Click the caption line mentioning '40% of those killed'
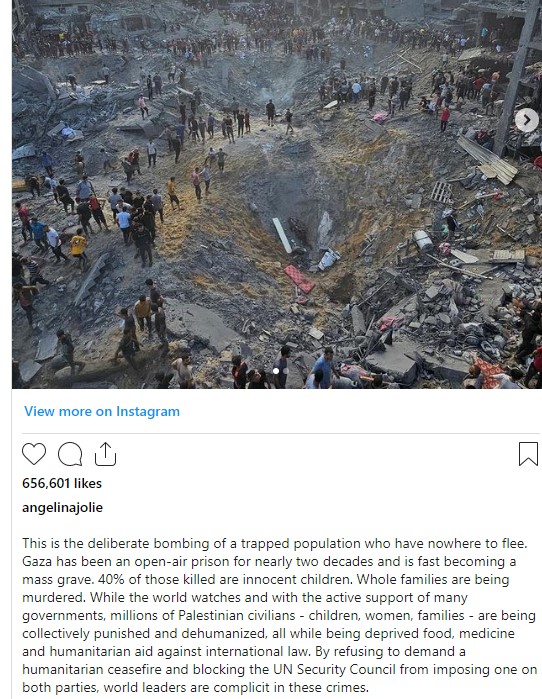 pos(266,580)
